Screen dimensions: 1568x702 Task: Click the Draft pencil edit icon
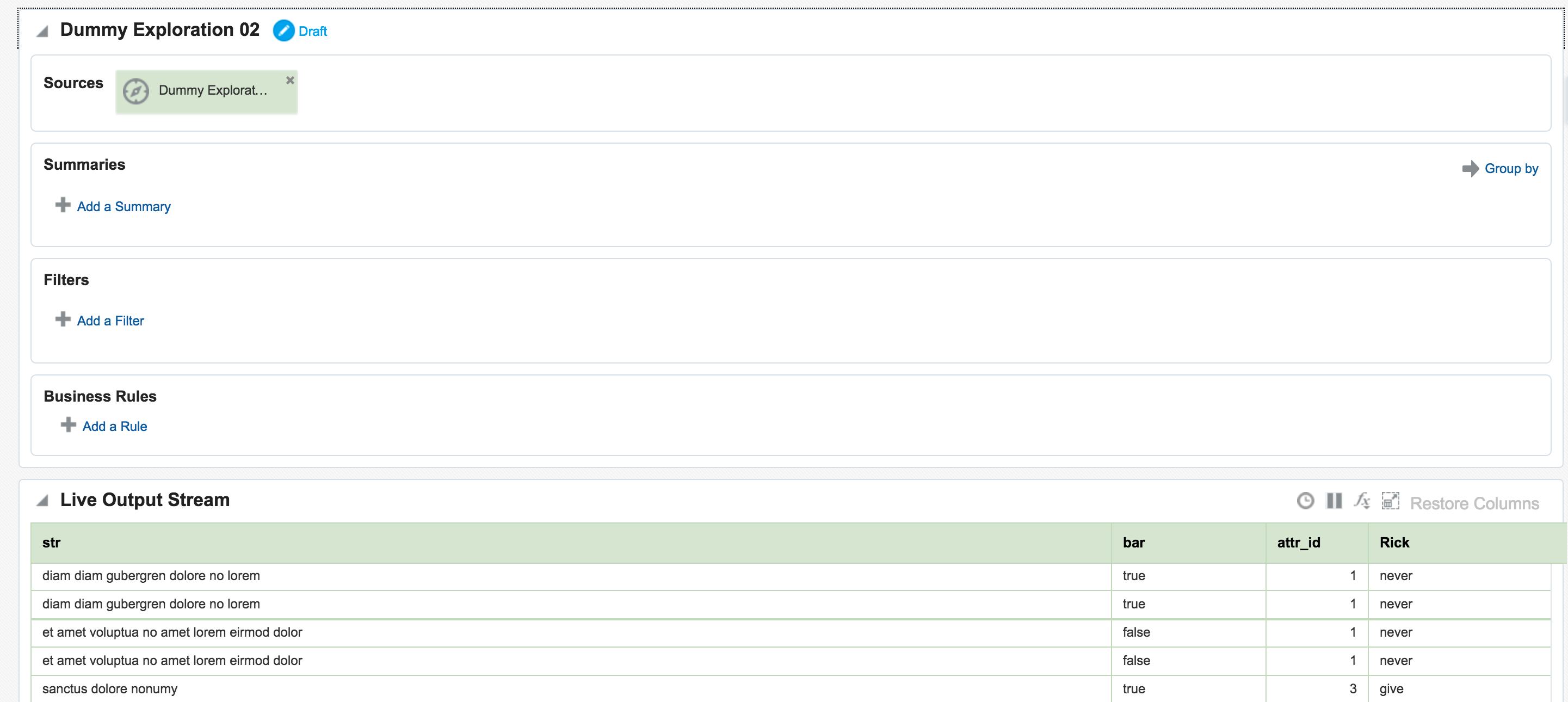point(283,30)
